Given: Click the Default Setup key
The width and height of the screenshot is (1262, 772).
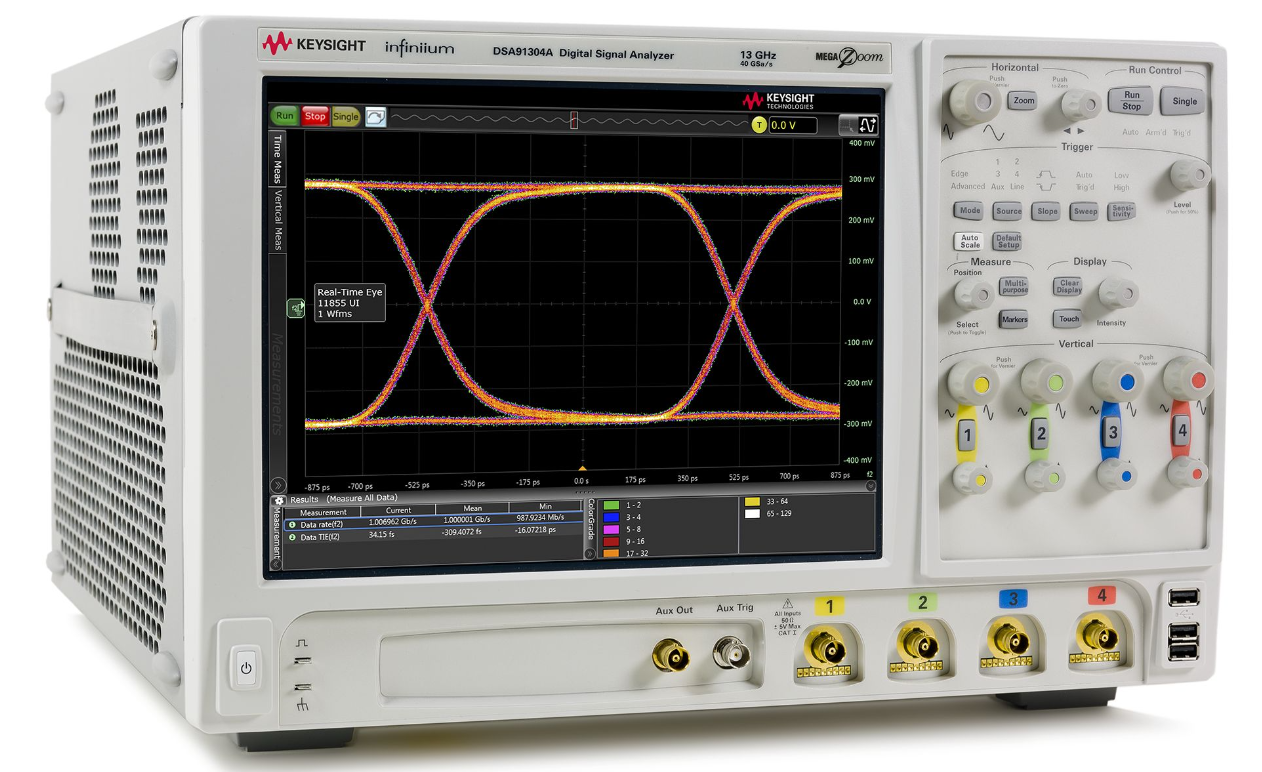Looking at the screenshot, I should [x=1007, y=242].
